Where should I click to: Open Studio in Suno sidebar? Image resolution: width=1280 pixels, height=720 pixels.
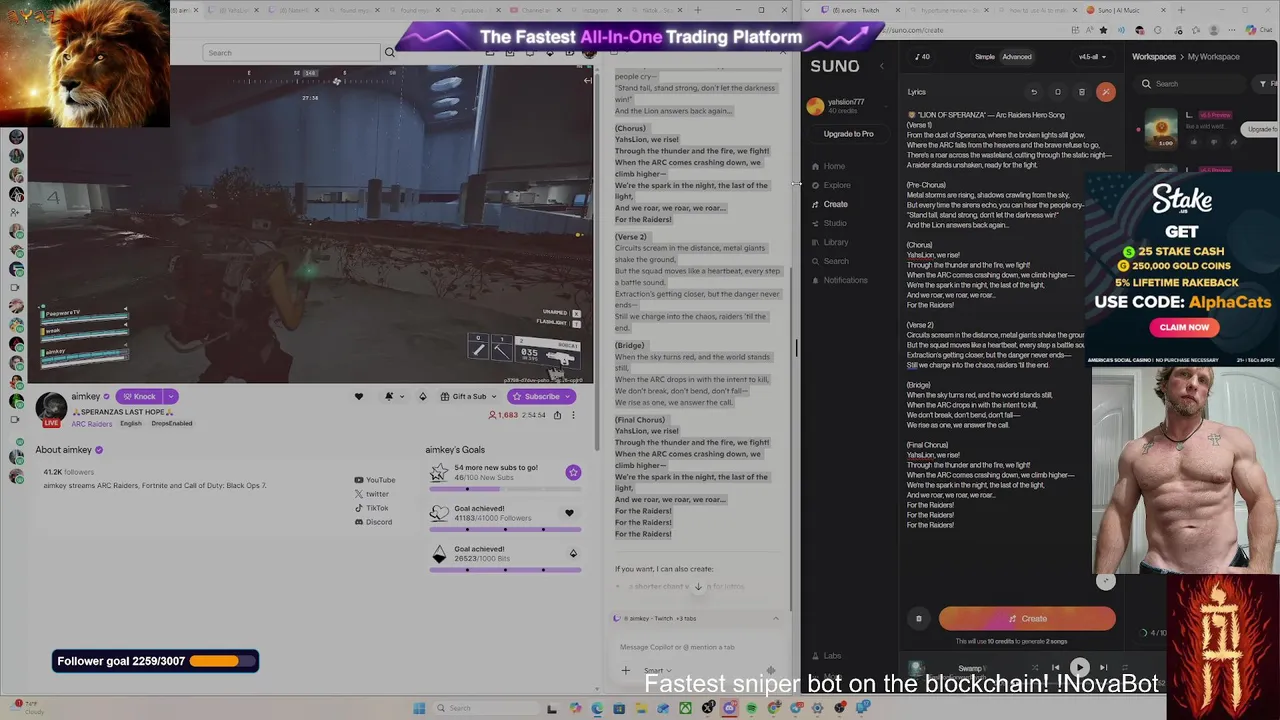pos(829,223)
